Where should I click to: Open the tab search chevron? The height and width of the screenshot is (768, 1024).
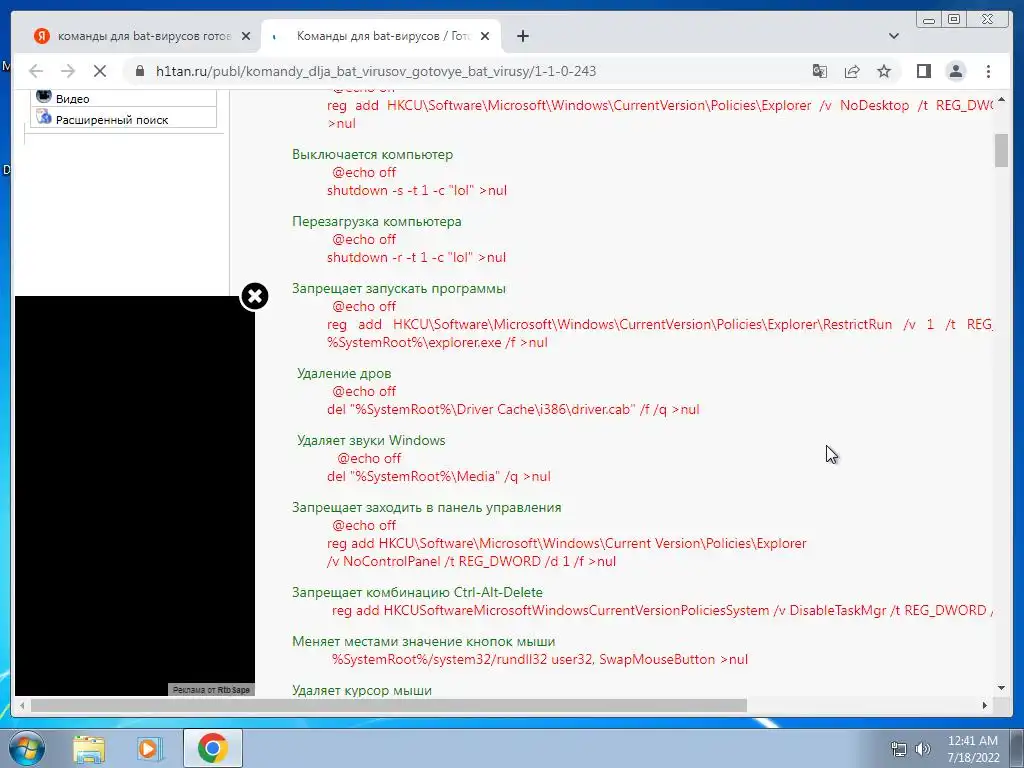click(x=893, y=36)
